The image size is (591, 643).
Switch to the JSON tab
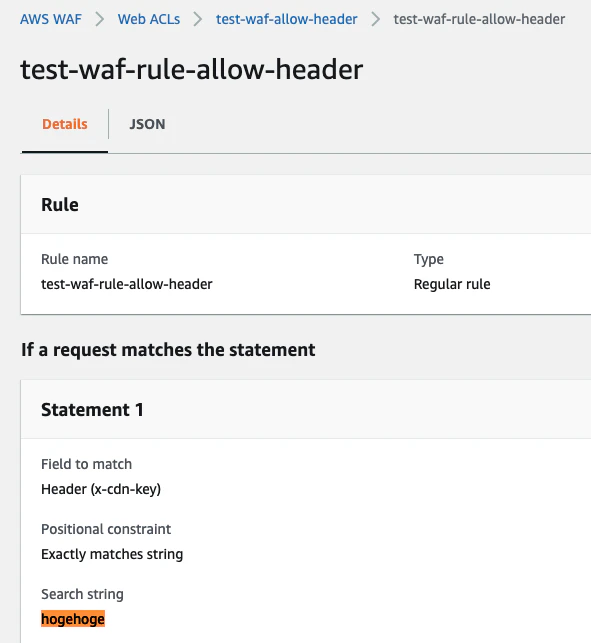[147, 124]
